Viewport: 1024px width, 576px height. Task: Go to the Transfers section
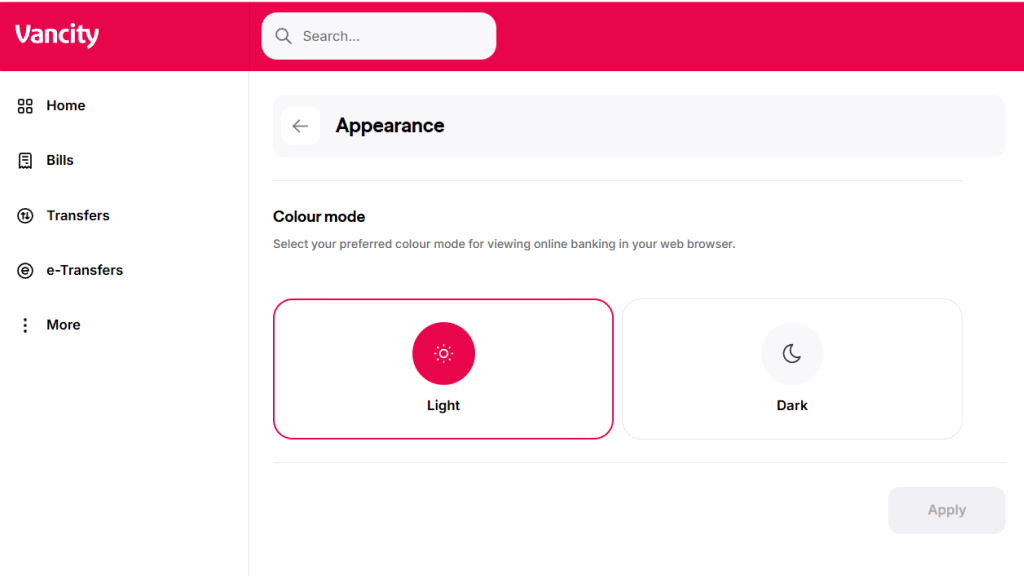tap(78, 215)
